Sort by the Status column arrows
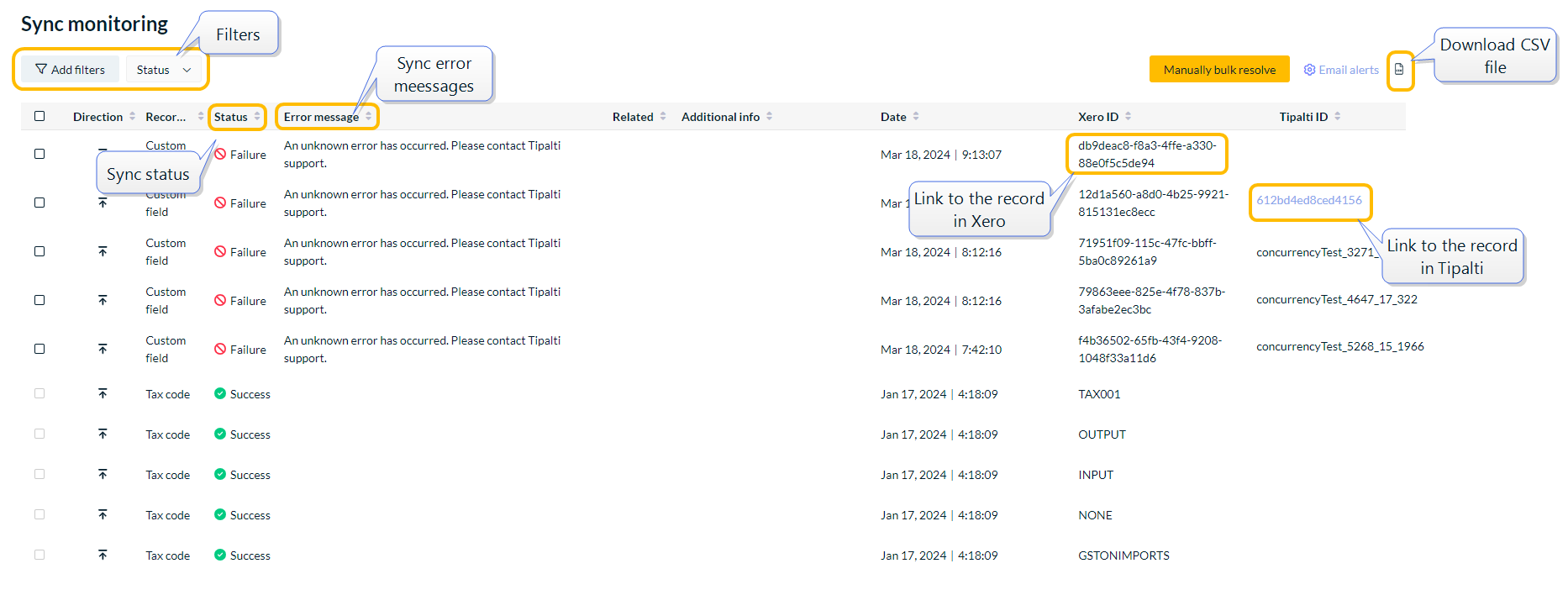Screen dimensions: 1568x595 (257, 117)
